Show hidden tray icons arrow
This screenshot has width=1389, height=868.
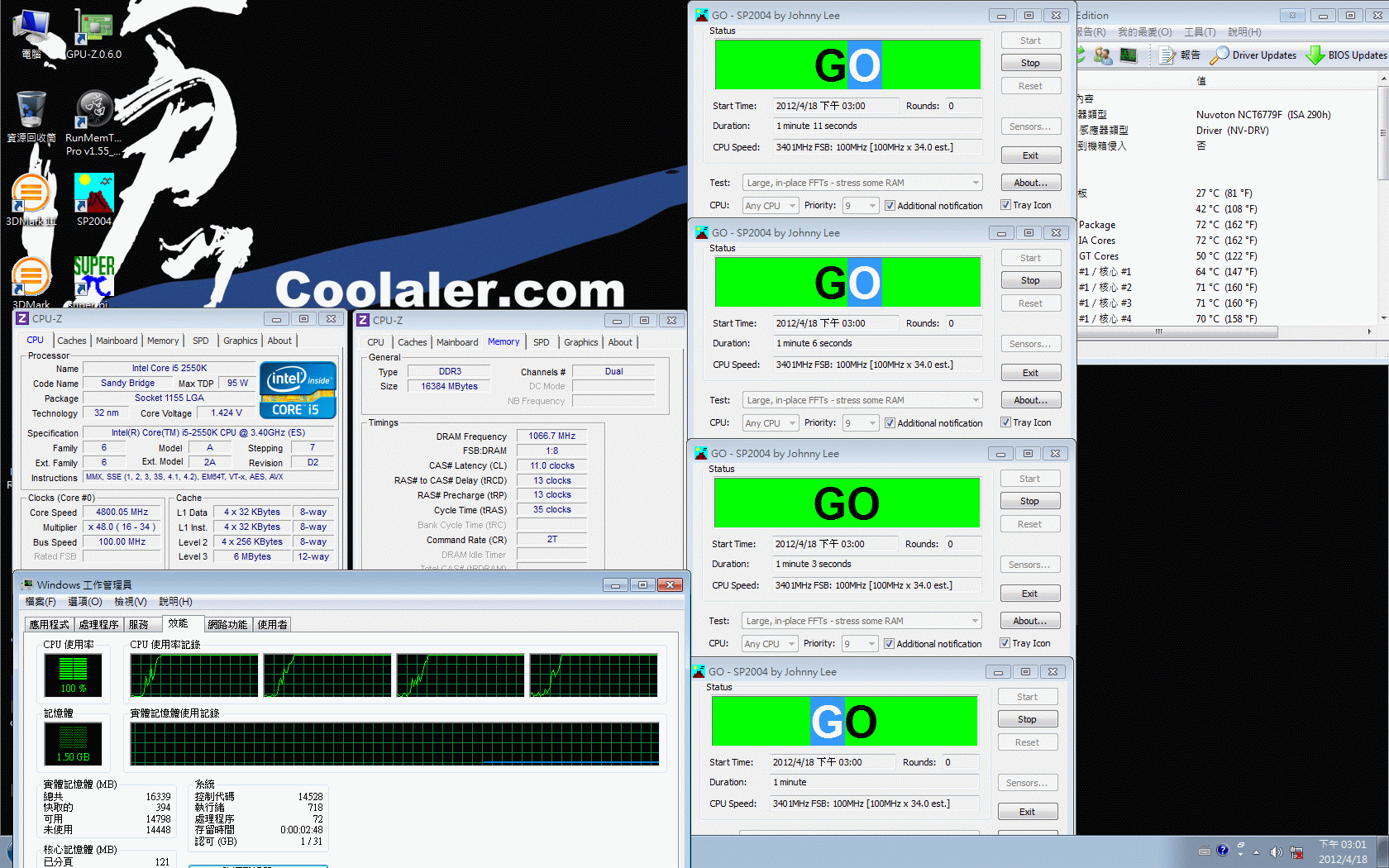point(1257,851)
